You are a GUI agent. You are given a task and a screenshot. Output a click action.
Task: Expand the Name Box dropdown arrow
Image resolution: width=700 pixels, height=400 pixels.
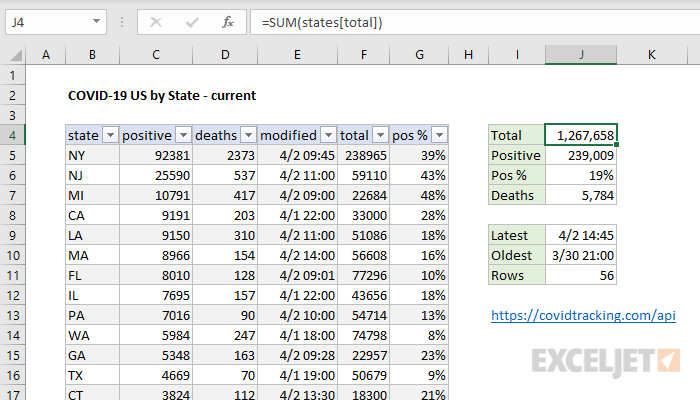(96, 21)
